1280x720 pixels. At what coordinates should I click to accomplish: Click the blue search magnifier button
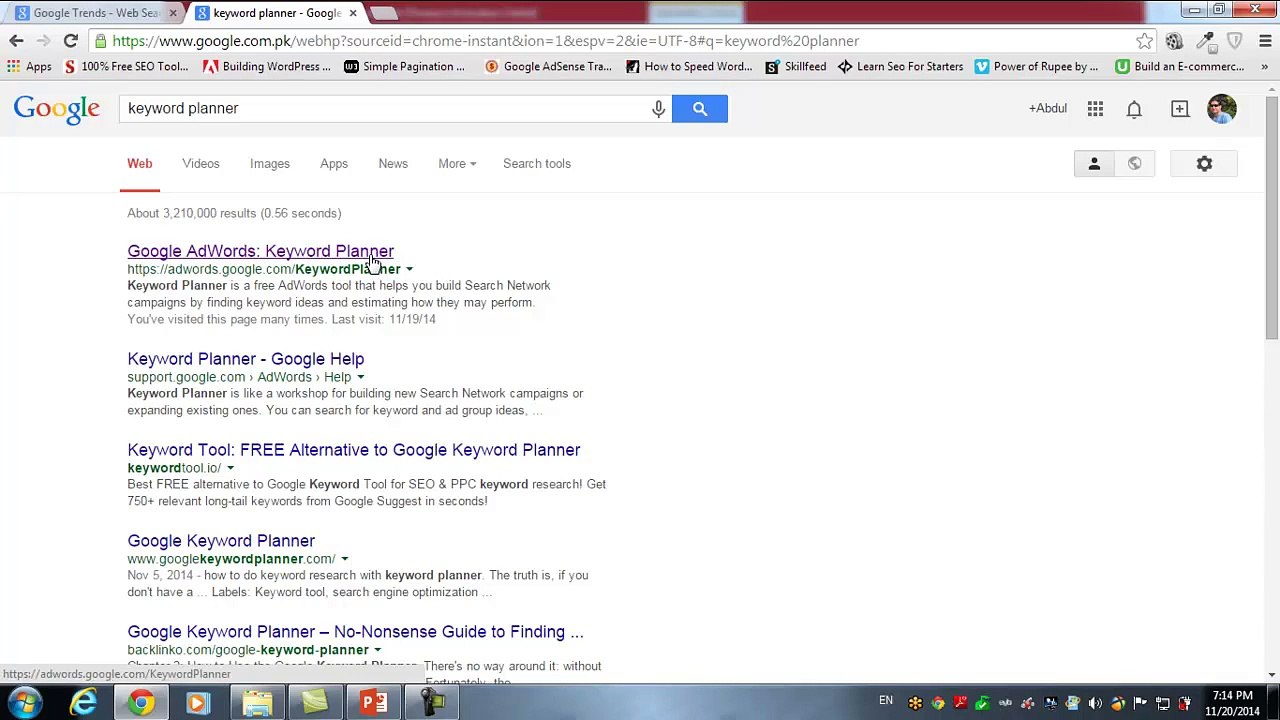coord(700,108)
